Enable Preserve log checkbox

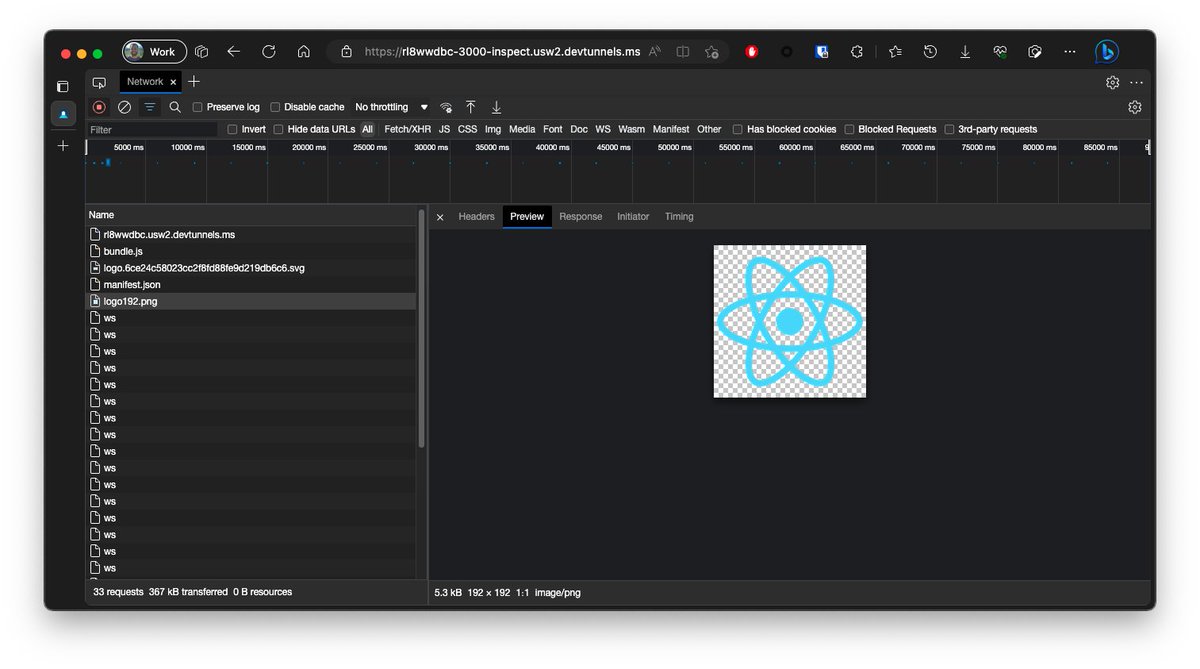pos(197,107)
